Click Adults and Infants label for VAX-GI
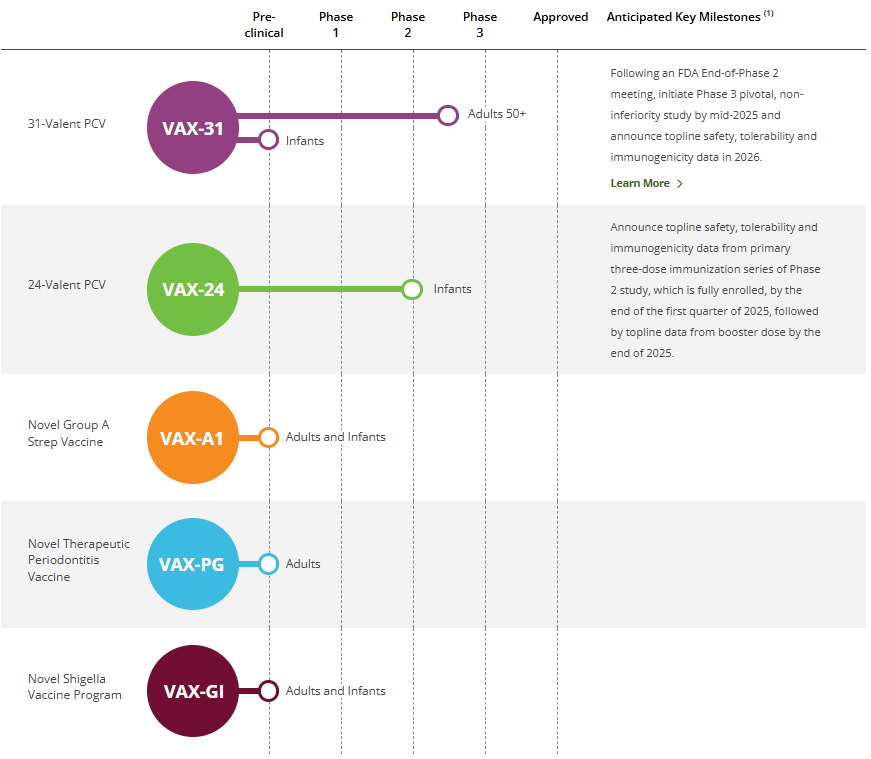The height and width of the screenshot is (759, 871). (x=336, y=691)
